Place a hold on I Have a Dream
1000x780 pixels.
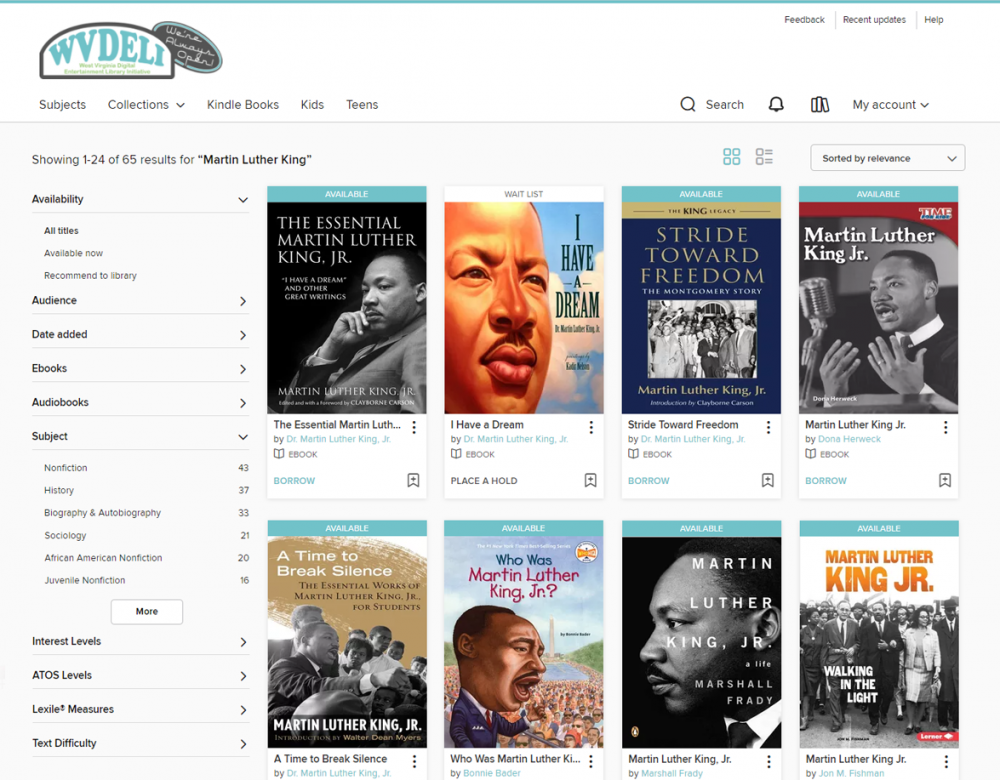point(484,481)
